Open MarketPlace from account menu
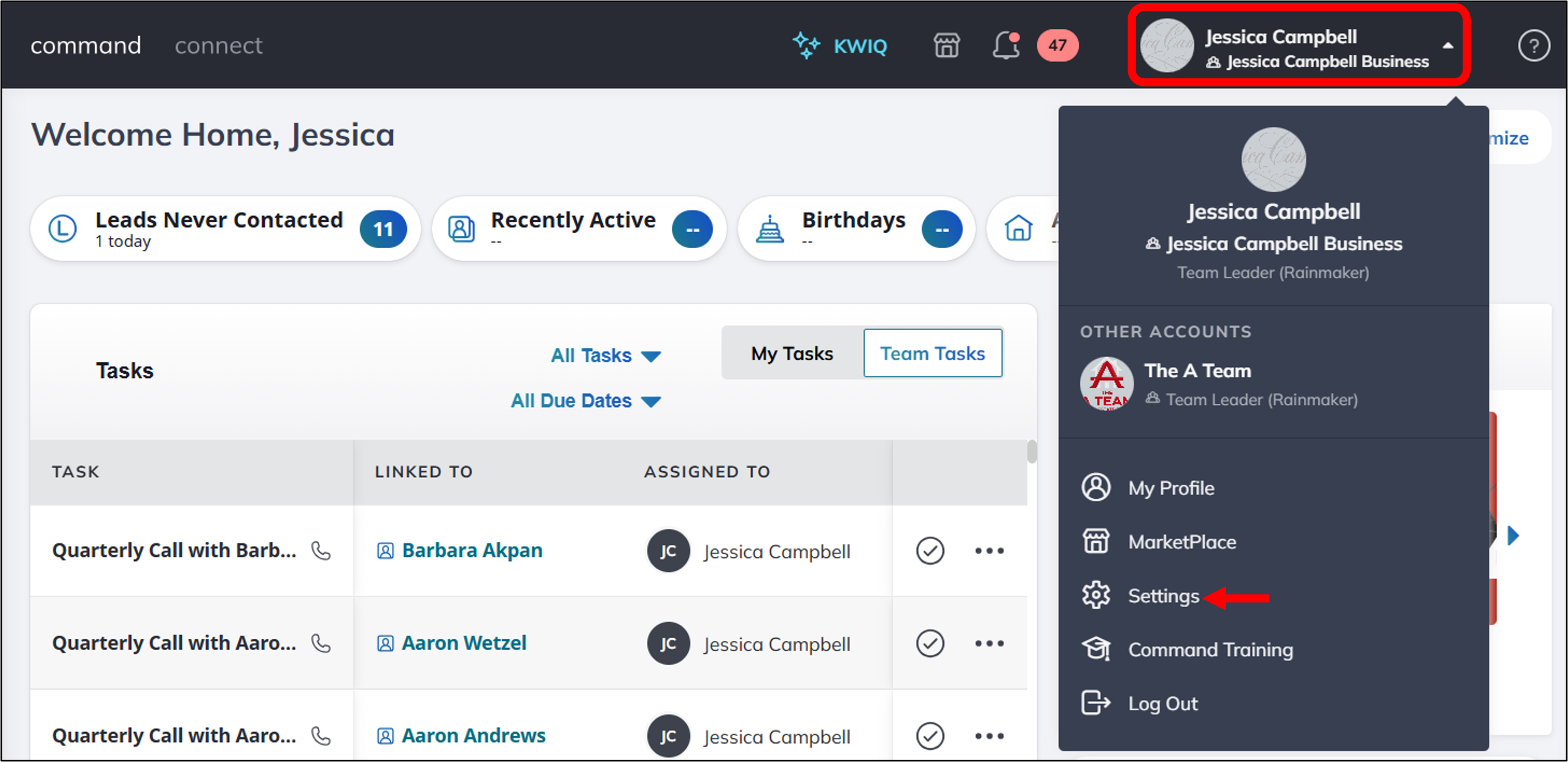Viewport: 1568px width, 762px height. pos(1183,541)
